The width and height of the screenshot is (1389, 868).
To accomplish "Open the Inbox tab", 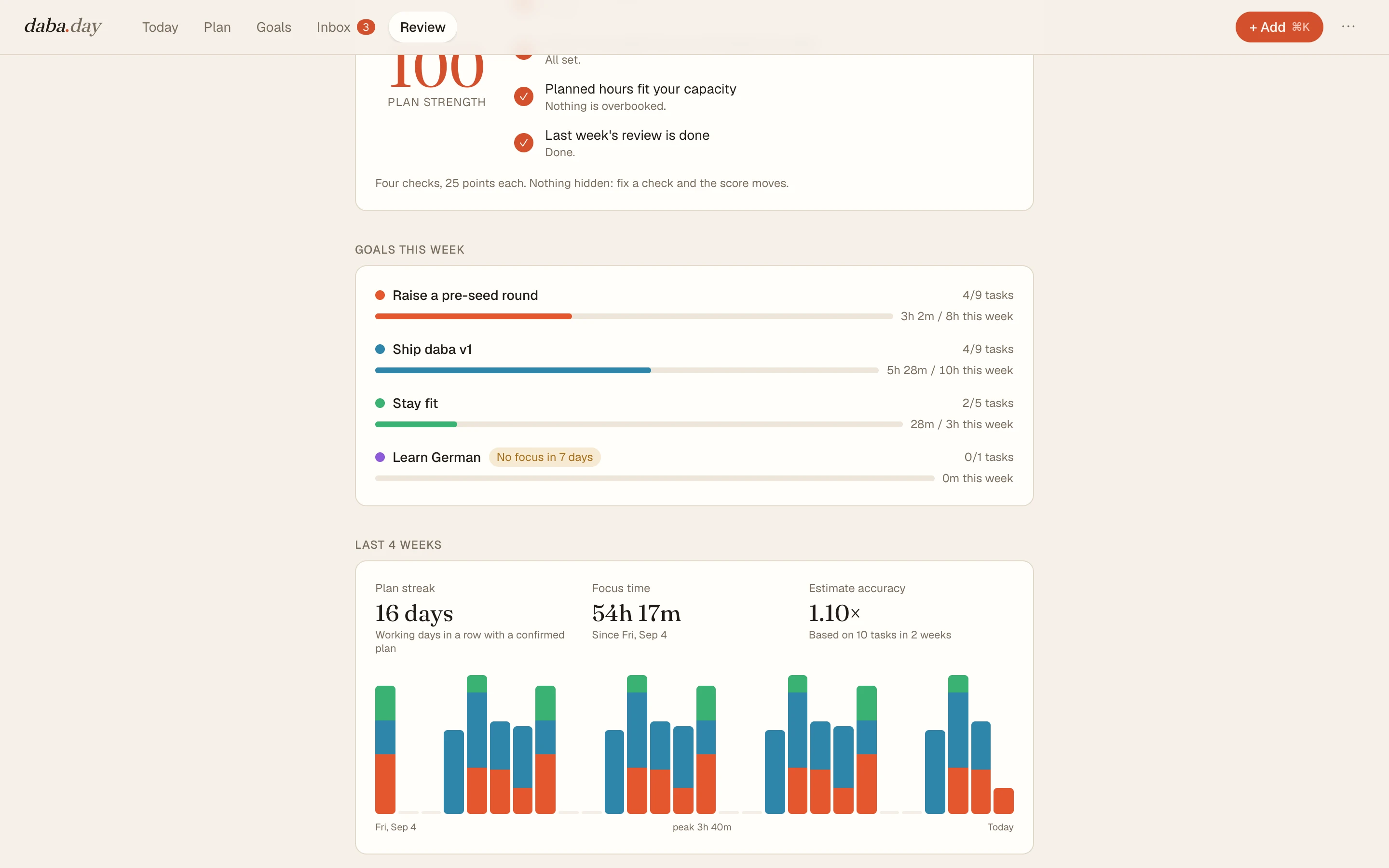I will (x=345, y=27).
